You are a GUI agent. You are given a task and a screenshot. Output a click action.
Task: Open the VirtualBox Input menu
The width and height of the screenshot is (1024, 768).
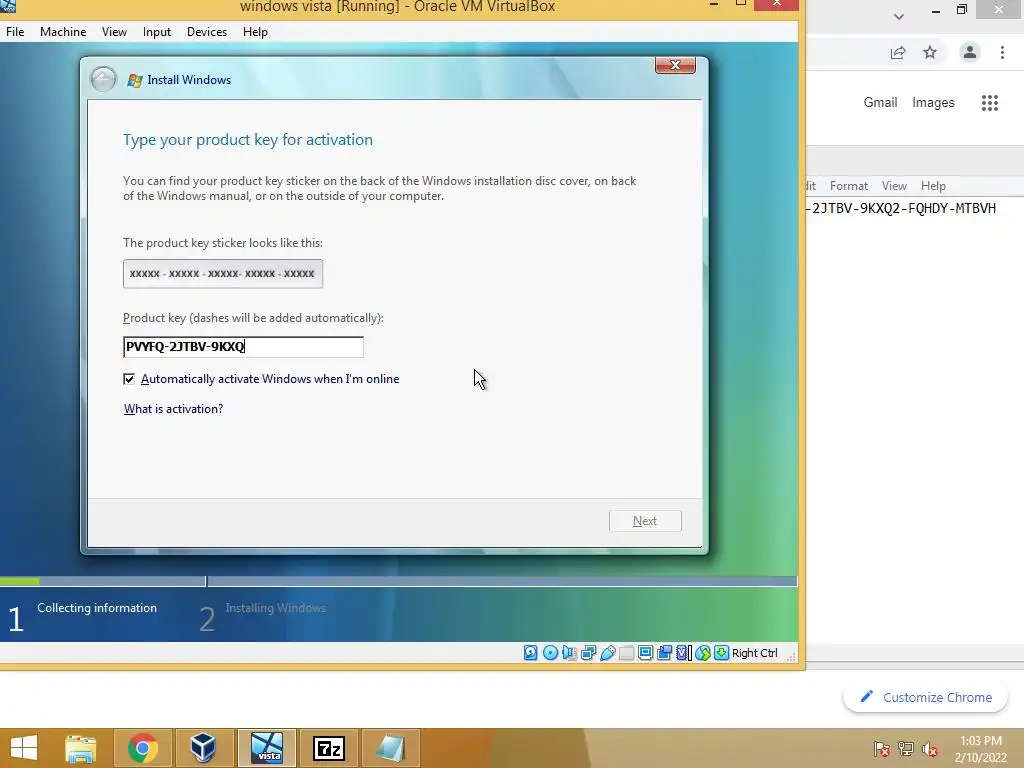point(157,31)
